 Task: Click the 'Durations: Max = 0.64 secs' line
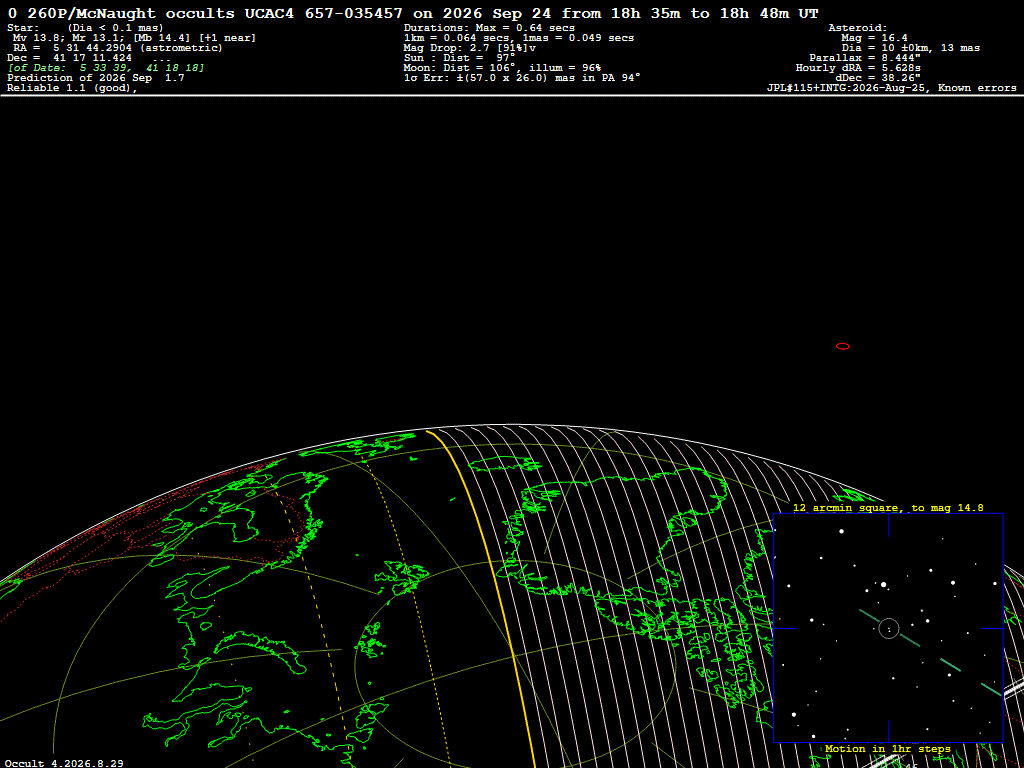click(x=489, y=28)
